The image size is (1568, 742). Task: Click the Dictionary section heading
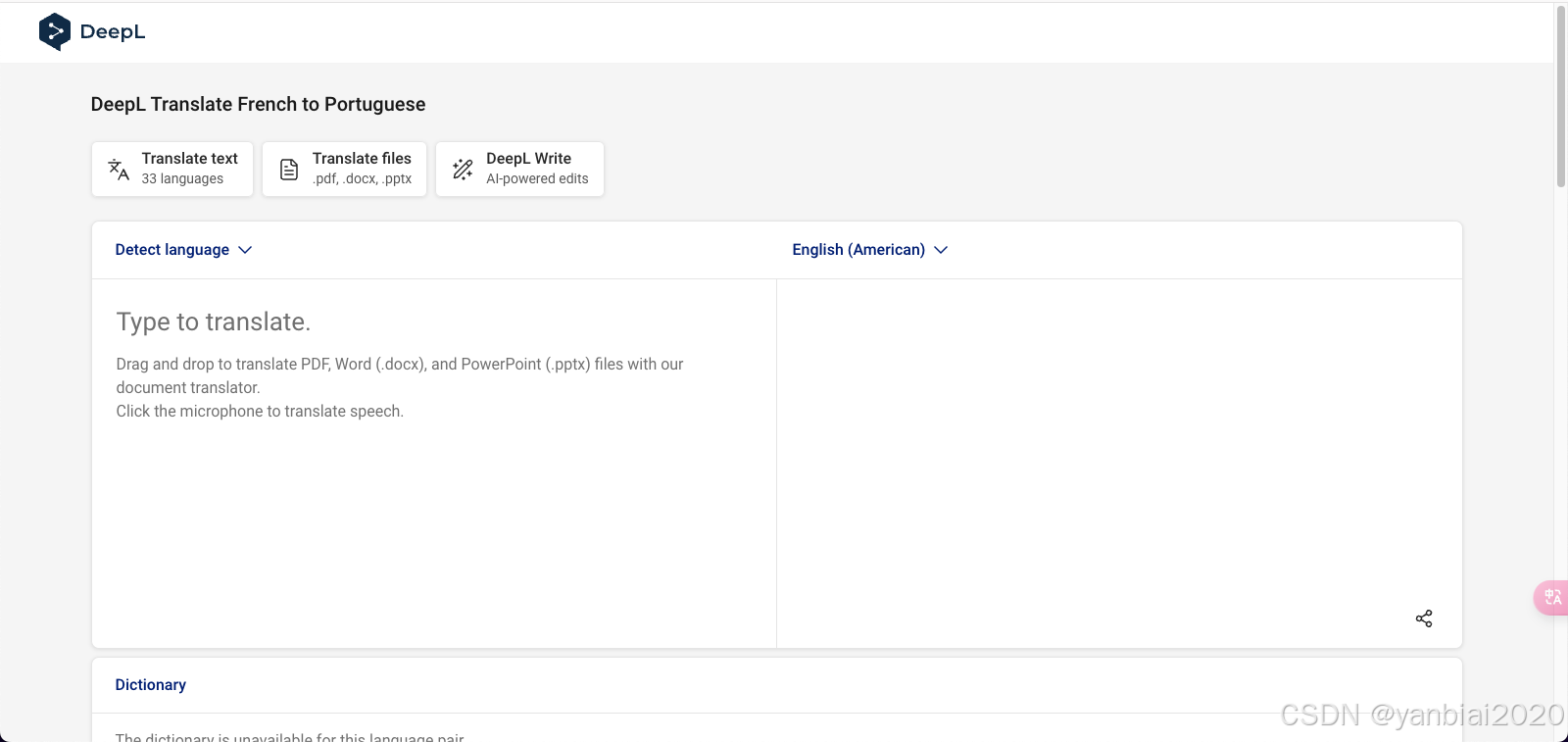151,685
